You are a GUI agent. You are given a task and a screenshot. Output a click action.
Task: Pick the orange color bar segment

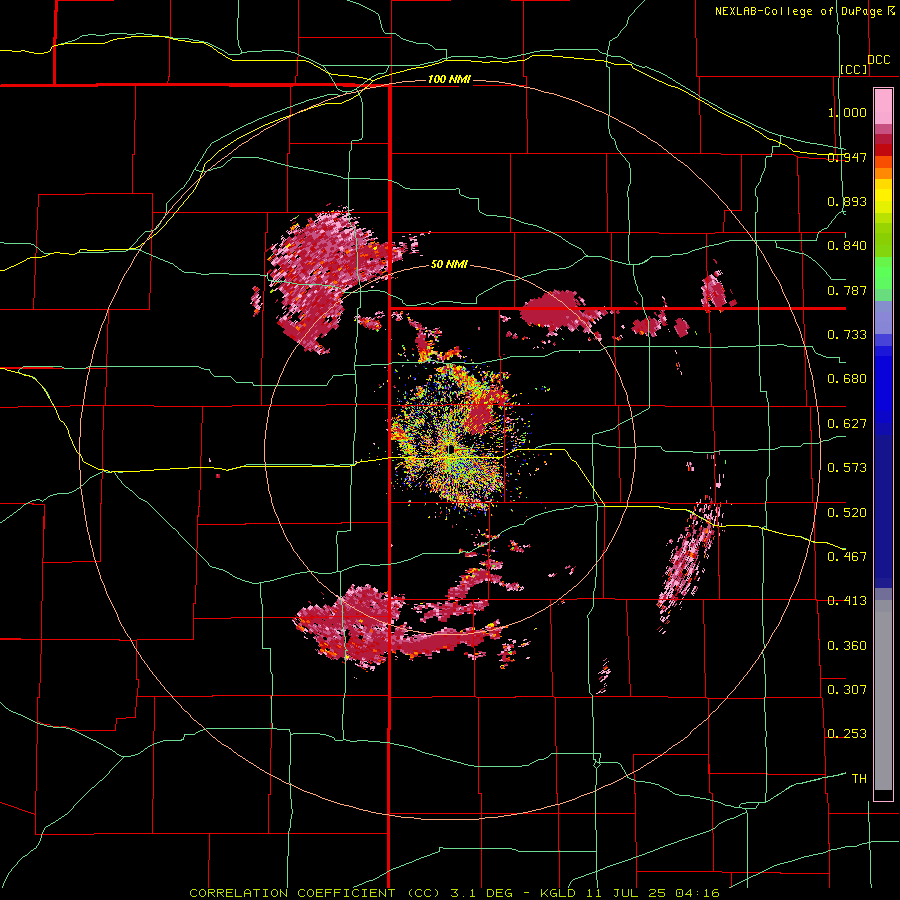click(x=883, y=173)
